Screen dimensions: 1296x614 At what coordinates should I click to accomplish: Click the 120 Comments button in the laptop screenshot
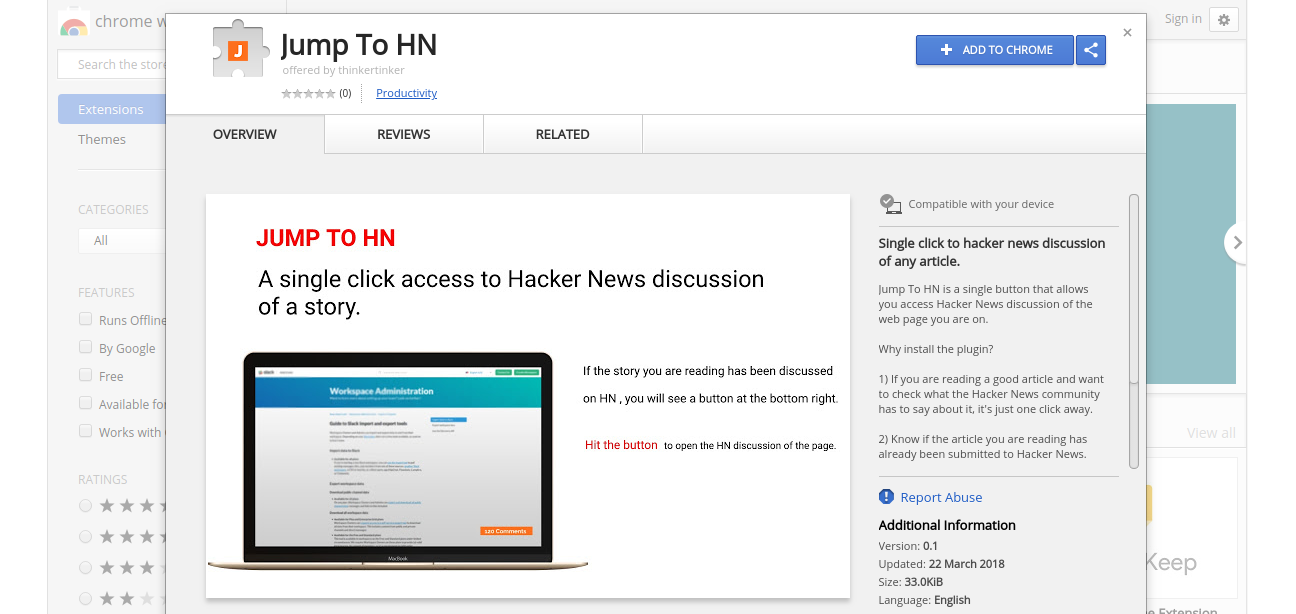click(x=506, y=531)
